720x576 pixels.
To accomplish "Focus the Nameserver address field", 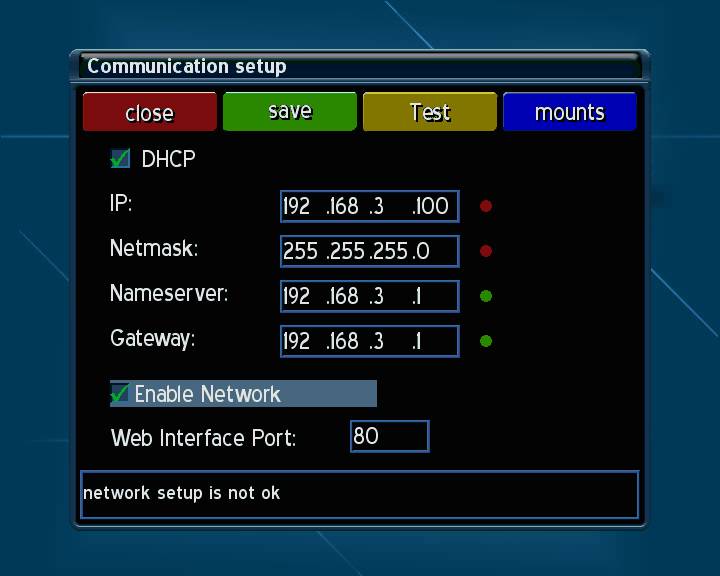I will click(x=369, y=296).
